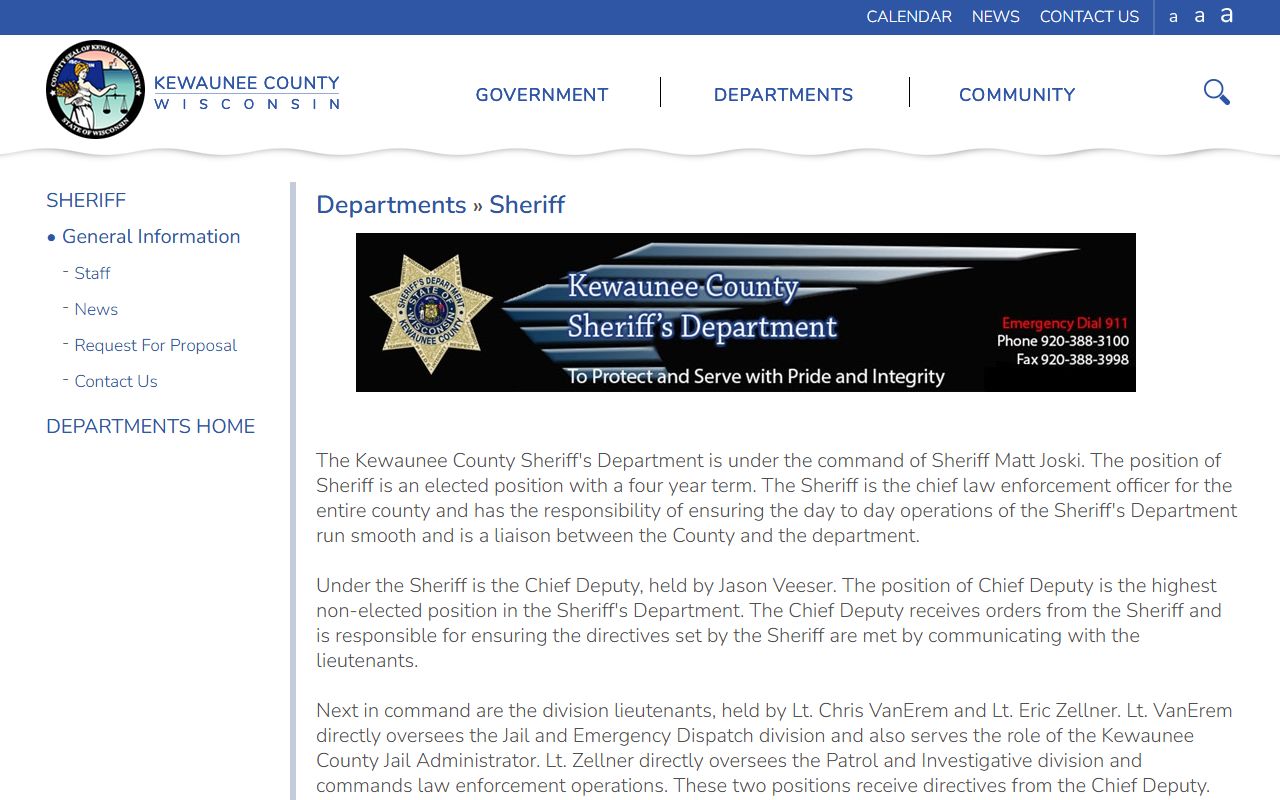Click the 'To Protect and Serve' motto
The image size is (1280, 800).
point(756,377)
